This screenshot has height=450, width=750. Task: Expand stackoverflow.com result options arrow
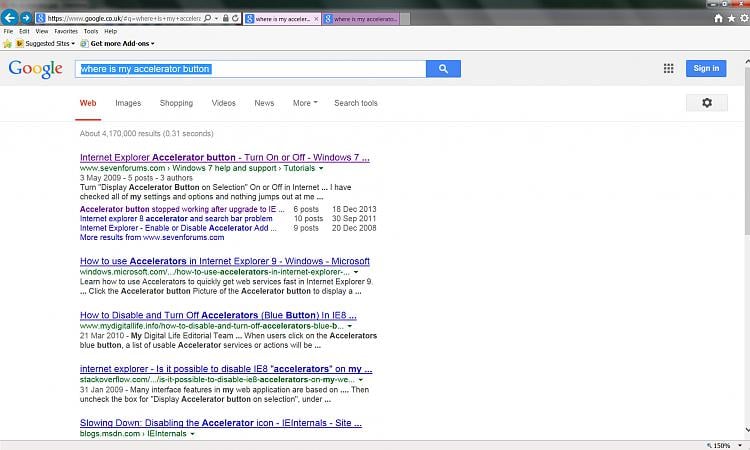(x=361, y=380)
